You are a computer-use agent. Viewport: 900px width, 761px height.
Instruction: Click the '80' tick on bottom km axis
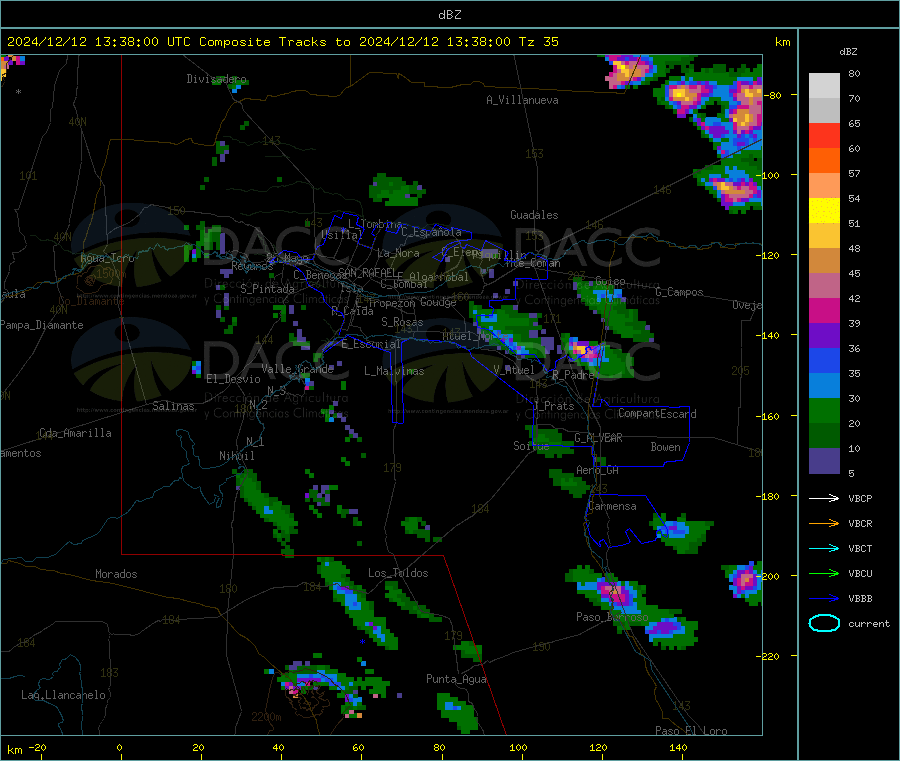[x=439, y=747]
